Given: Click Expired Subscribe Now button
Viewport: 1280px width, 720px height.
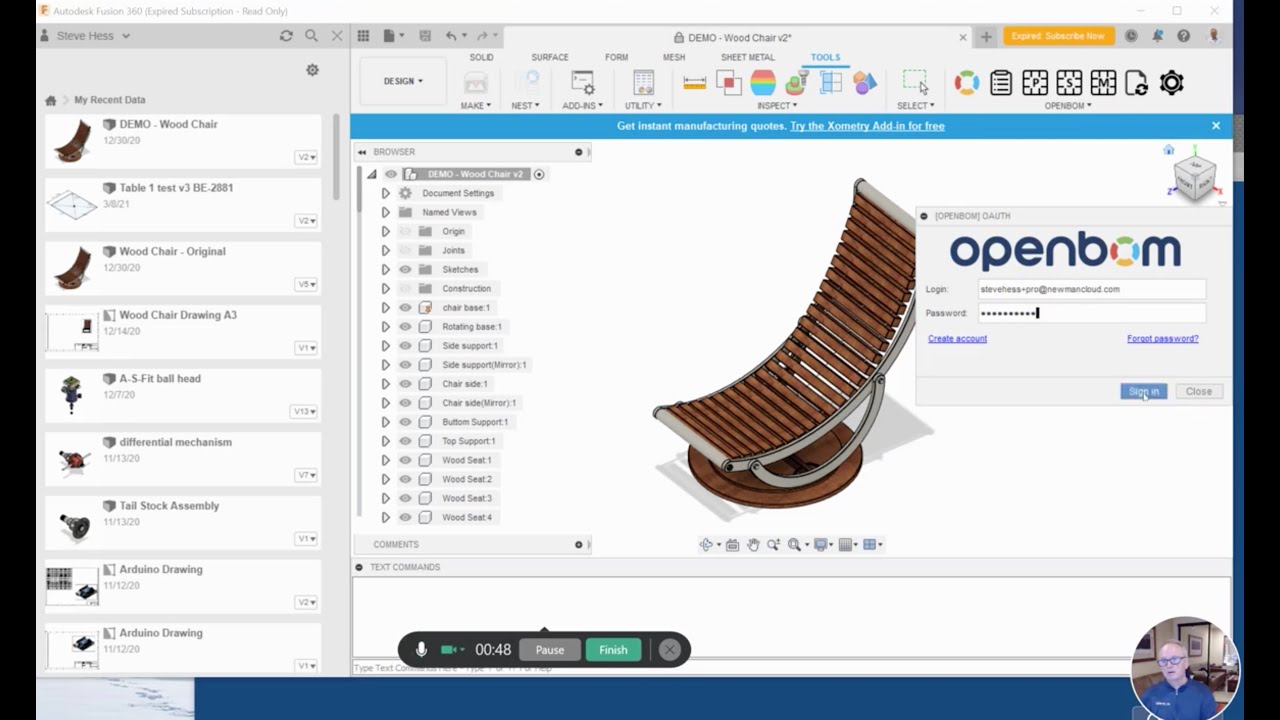Looking at the screenshot, I should tap(1058, 36).
